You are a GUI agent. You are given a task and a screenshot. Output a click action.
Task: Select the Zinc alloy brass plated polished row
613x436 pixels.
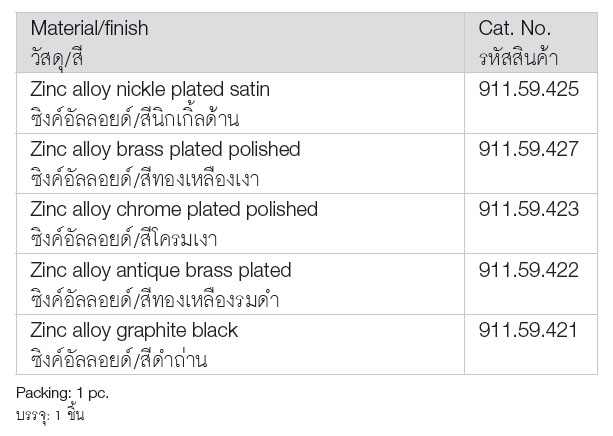tap(306, 163)
